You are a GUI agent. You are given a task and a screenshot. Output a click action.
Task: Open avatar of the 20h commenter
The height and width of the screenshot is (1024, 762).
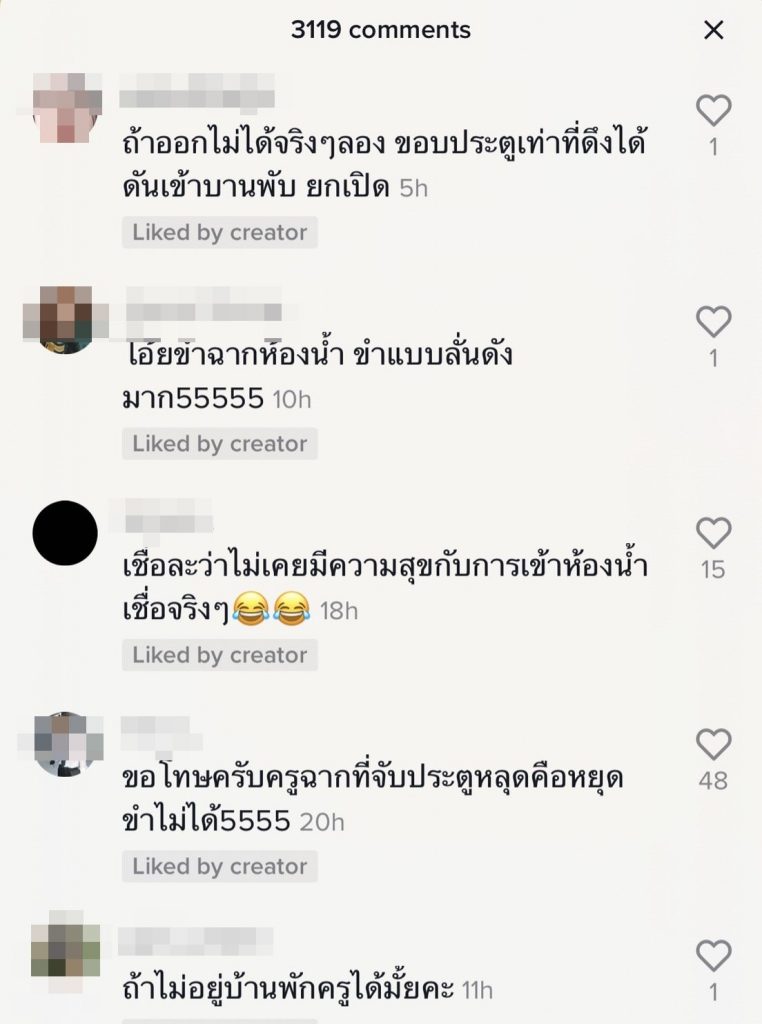point(65,744)
